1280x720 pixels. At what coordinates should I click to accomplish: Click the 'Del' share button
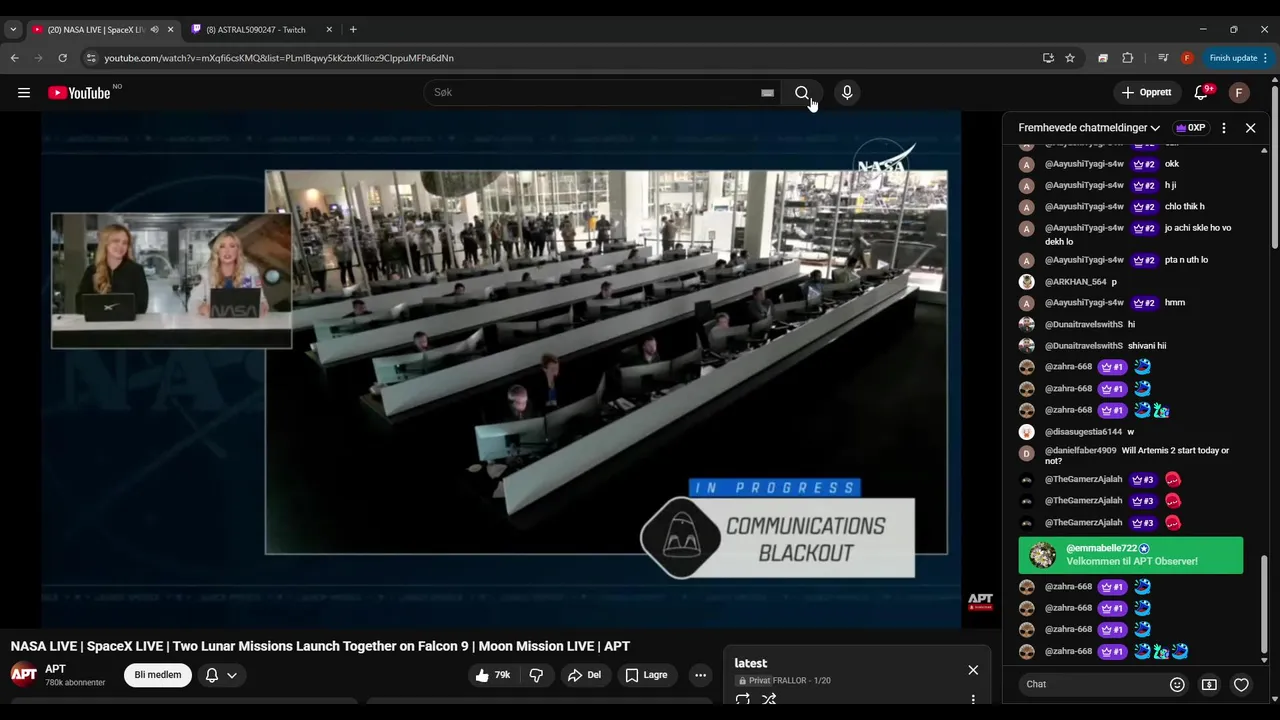(585, 675)
